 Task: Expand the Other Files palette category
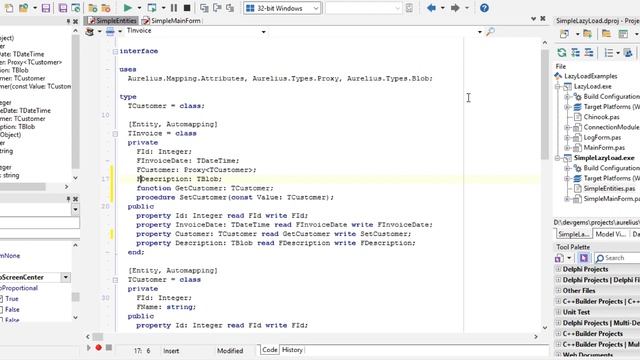click(558, 291)
